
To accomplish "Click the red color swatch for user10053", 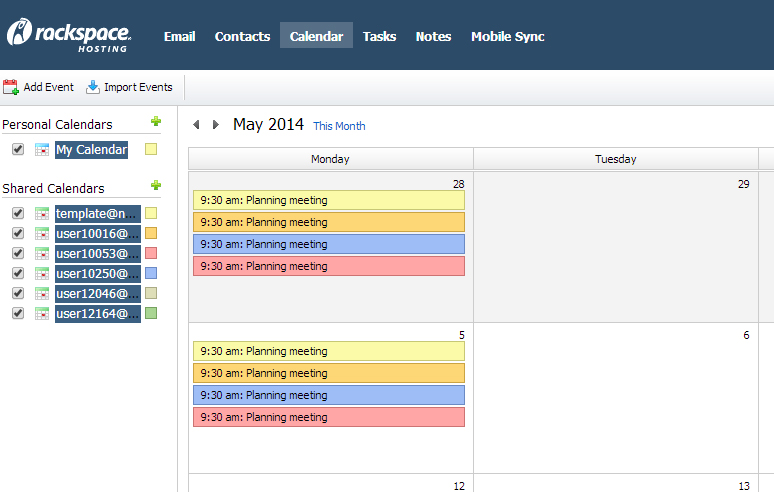I will pyautogui.click(x=151, y=253).
